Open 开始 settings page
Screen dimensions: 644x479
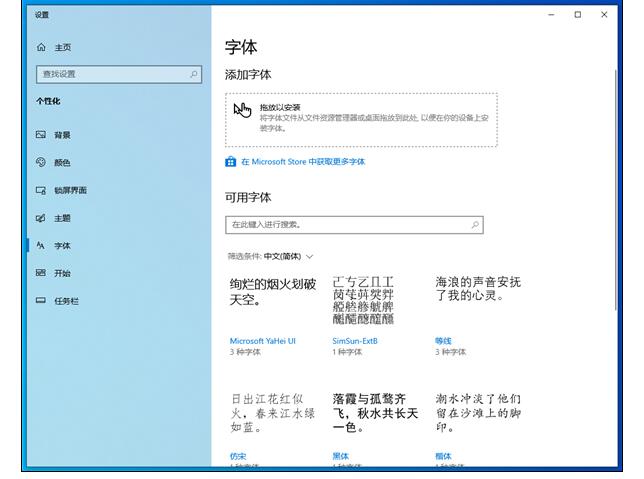[62, 273]
